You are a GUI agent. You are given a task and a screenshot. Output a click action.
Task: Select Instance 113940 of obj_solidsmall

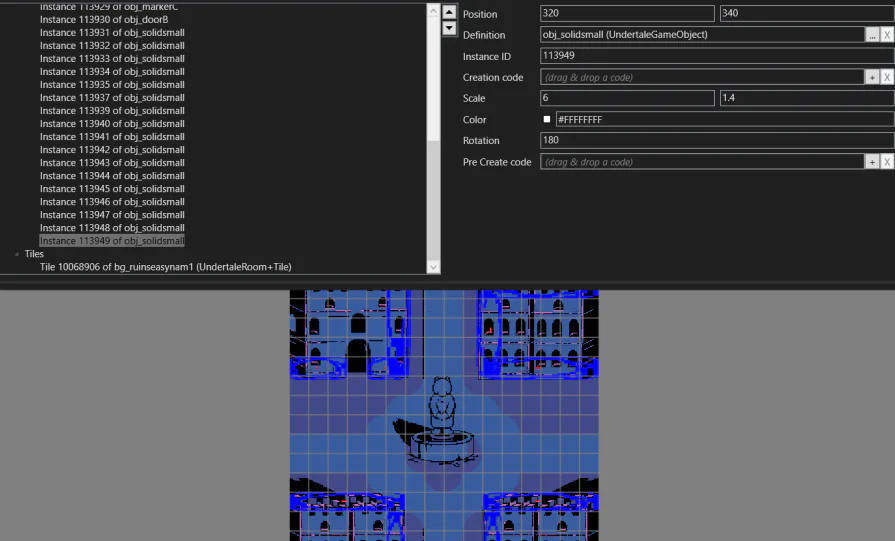pos(112,124)
